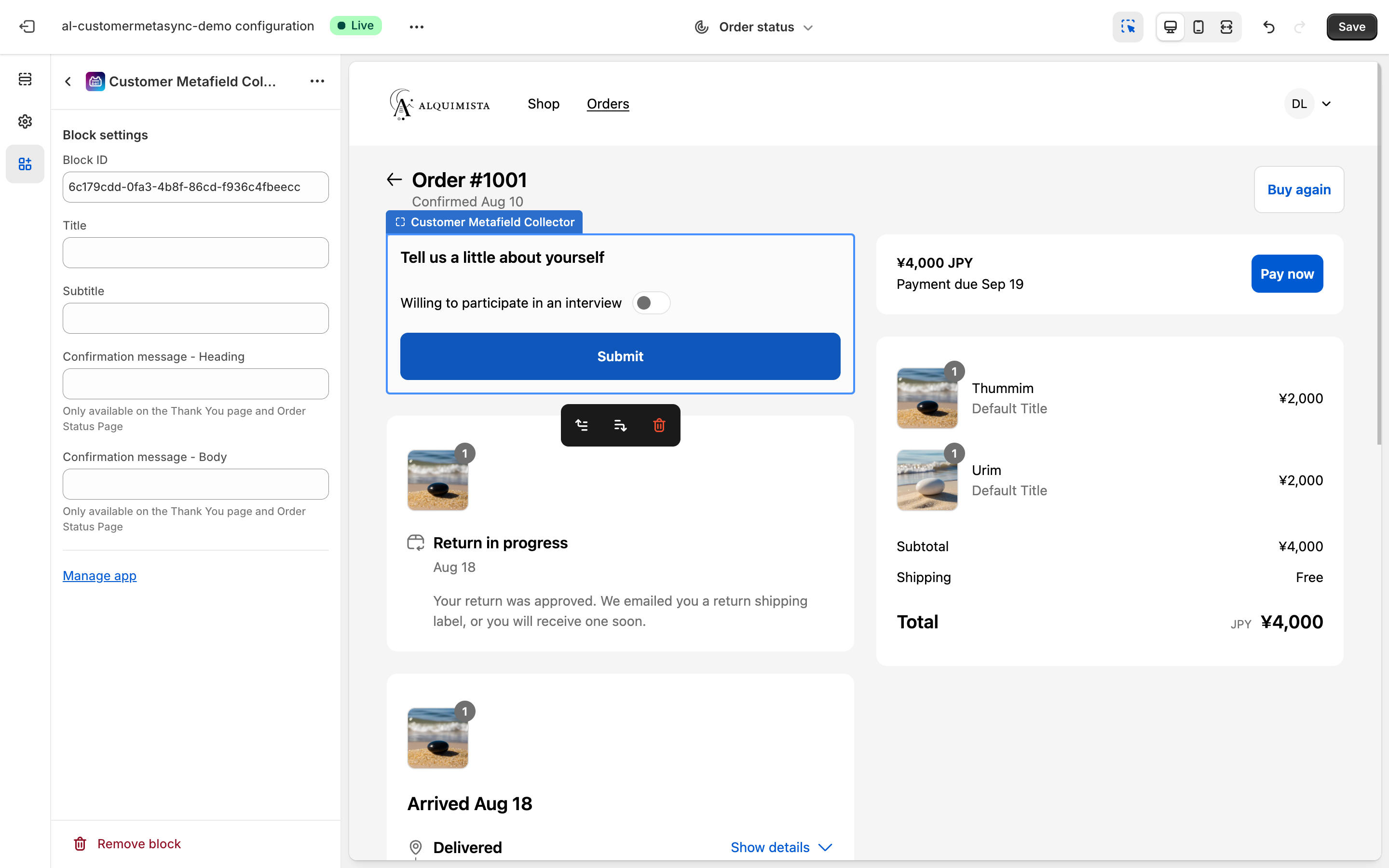Open the Sections sidebar icon
This screenshot has width=1389, height=868.
coord(25,79)
